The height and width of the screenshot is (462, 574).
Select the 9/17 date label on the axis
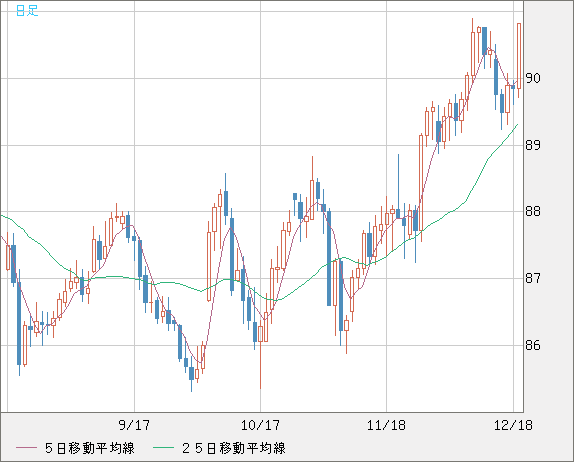(134, 425)
